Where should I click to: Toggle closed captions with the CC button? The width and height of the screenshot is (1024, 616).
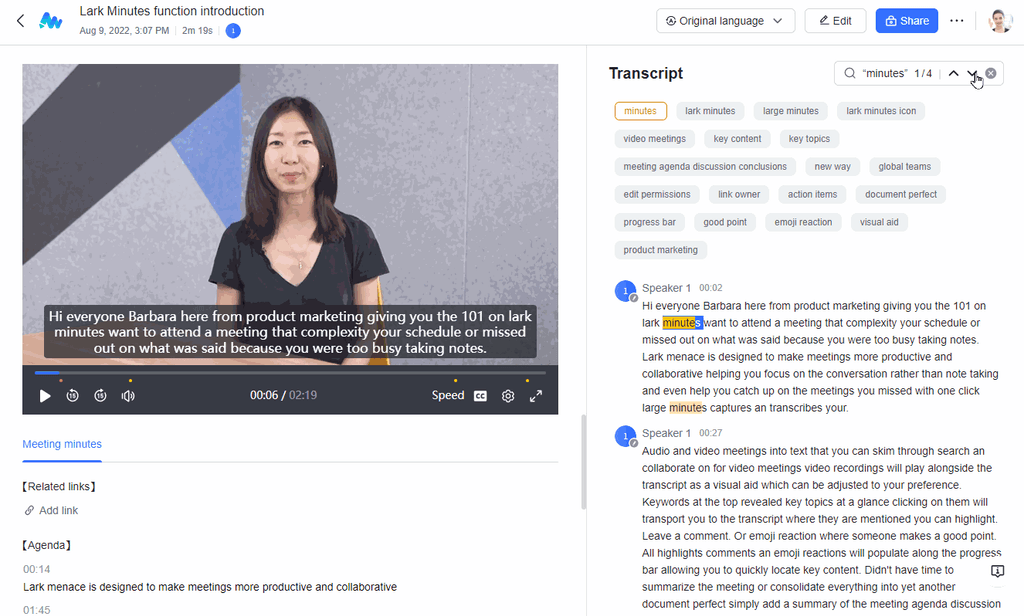[x=480, y=395]
